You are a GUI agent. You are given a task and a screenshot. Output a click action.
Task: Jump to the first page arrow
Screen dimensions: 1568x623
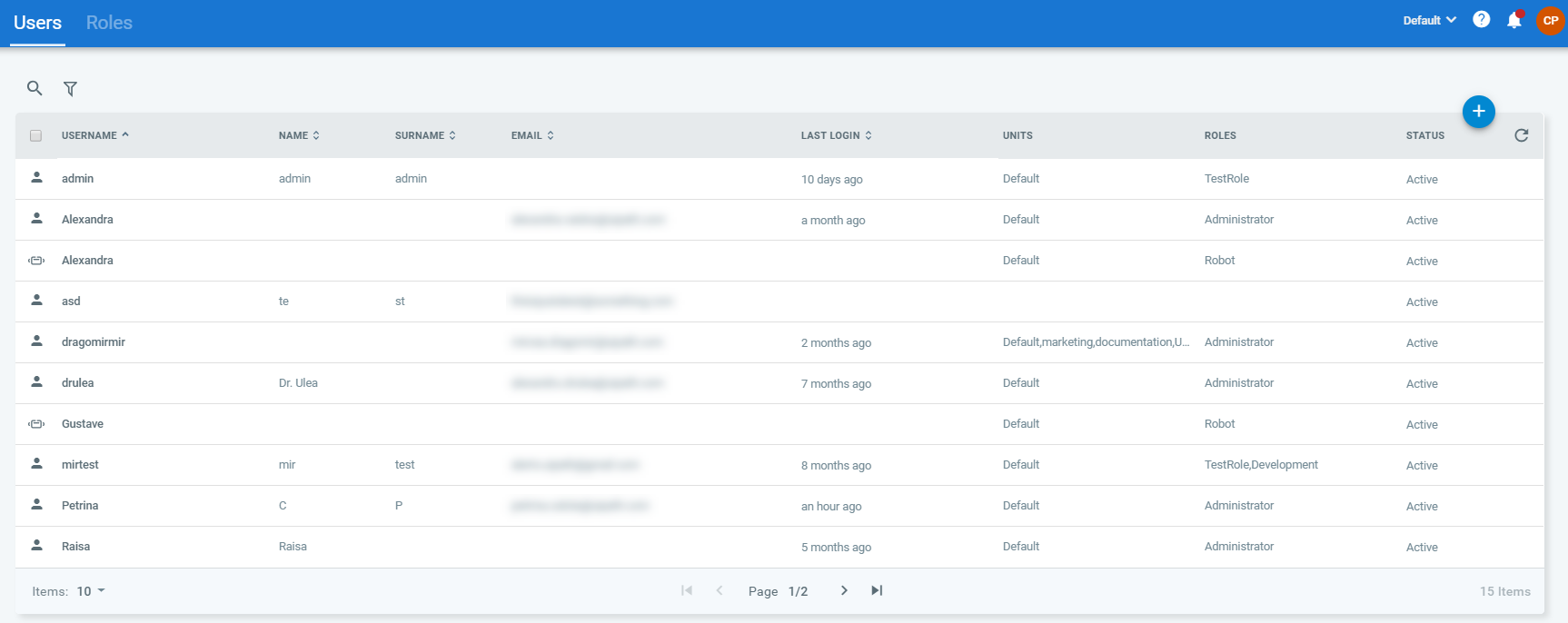tap(687, 590)
